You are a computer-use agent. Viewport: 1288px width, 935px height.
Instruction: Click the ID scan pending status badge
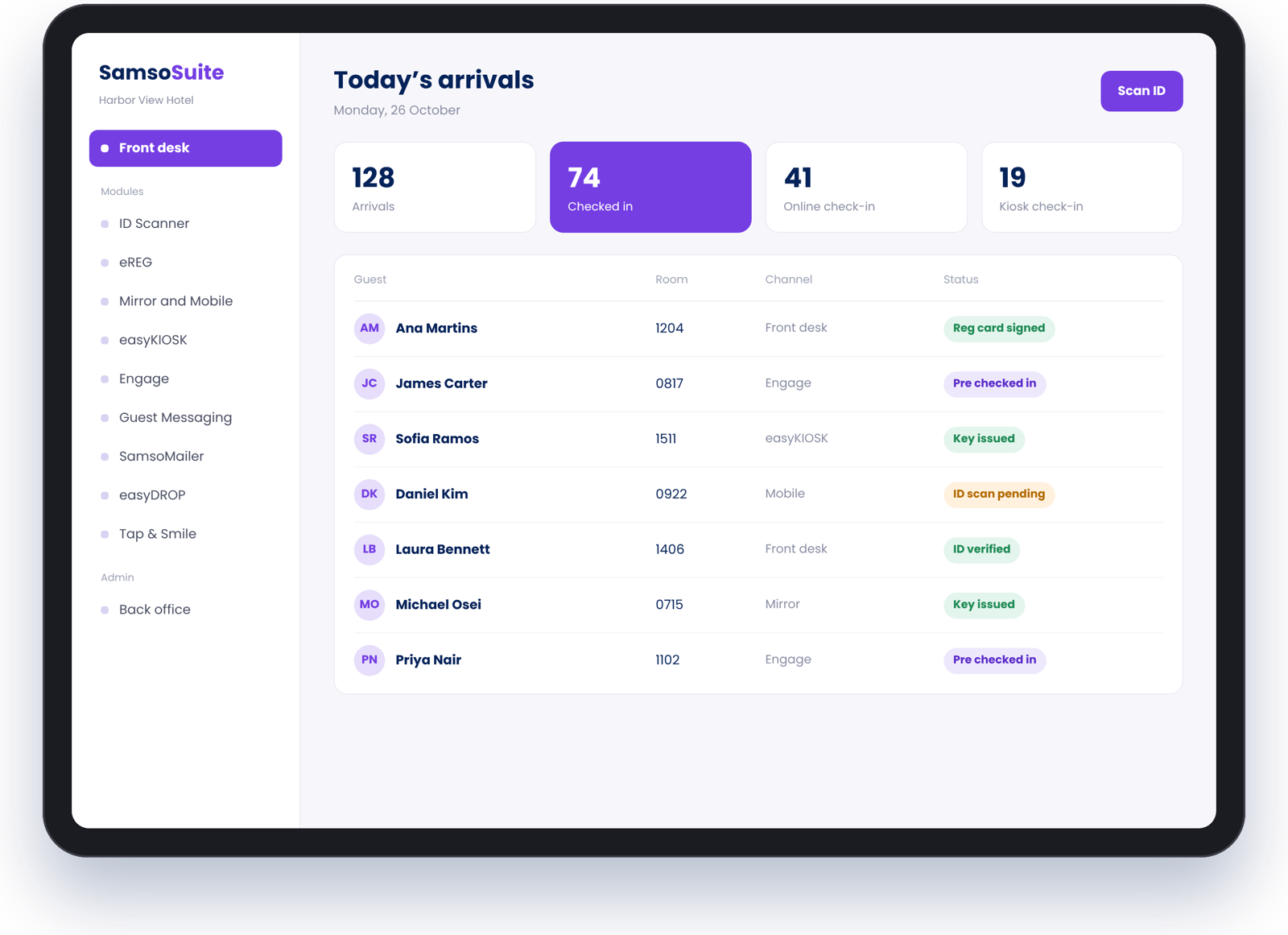point(999,494)
